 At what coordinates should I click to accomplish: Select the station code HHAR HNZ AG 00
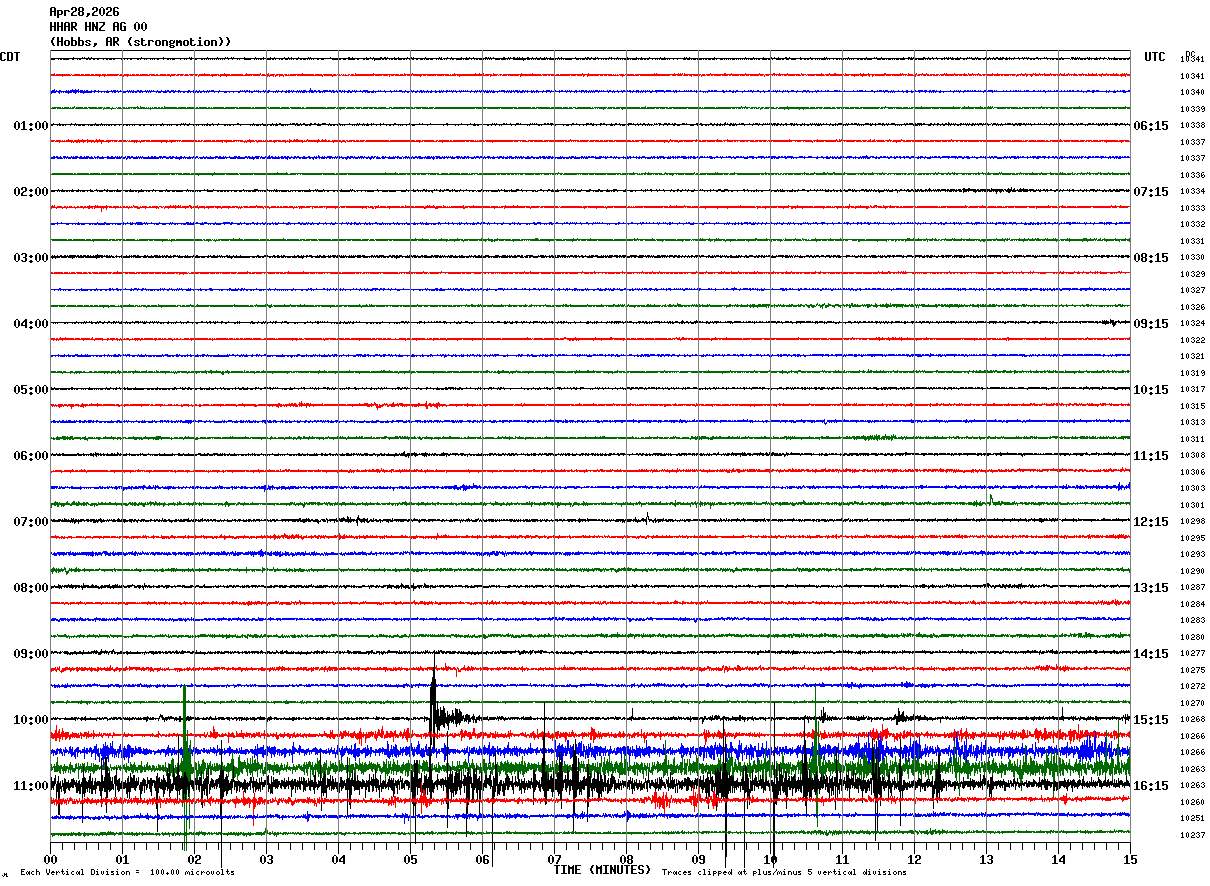98,27
